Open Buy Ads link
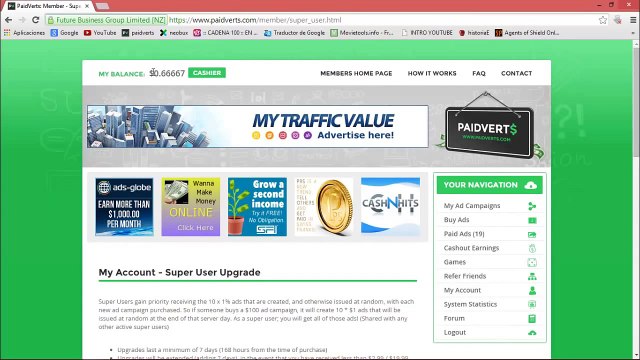640x360 pixels. click(x=456, y=220)
